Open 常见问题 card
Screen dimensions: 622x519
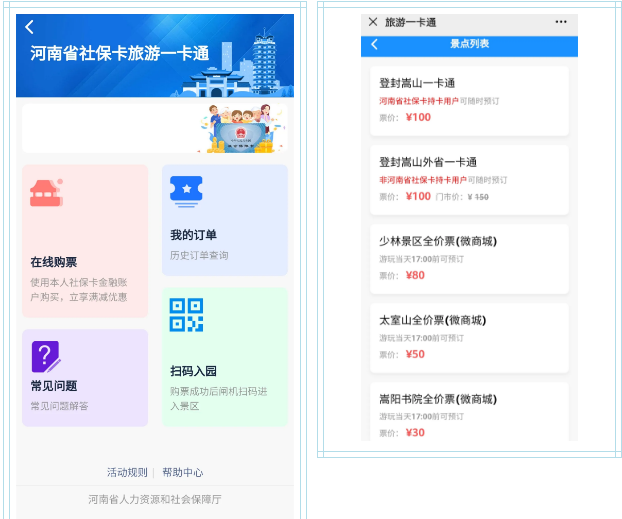tap(85, 378)
